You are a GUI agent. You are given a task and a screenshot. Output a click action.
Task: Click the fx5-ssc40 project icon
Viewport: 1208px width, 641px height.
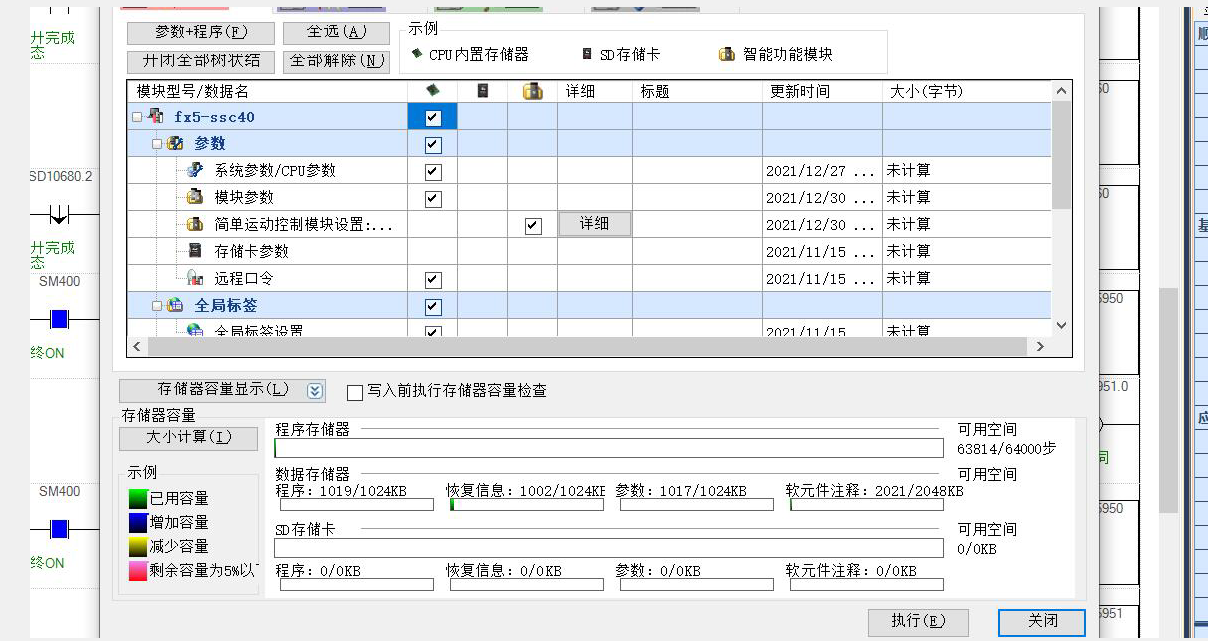[156, 117]
